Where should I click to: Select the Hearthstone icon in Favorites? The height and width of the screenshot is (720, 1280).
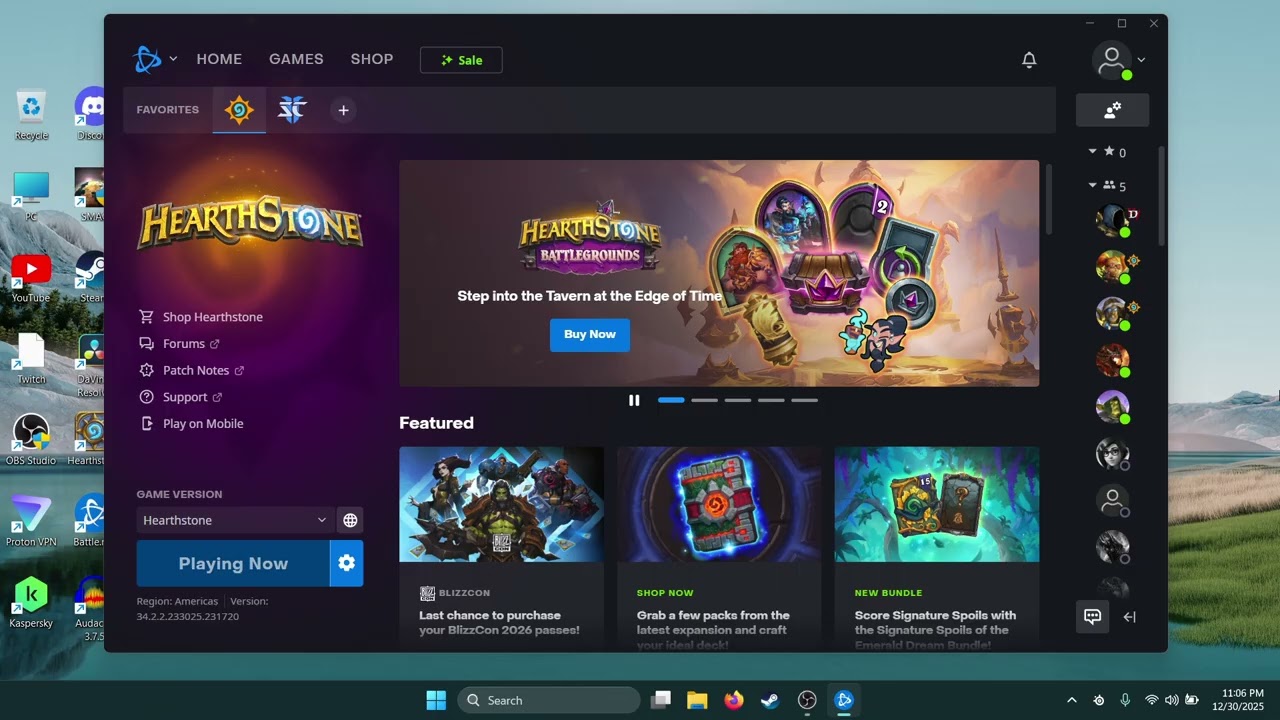[239, 110]
